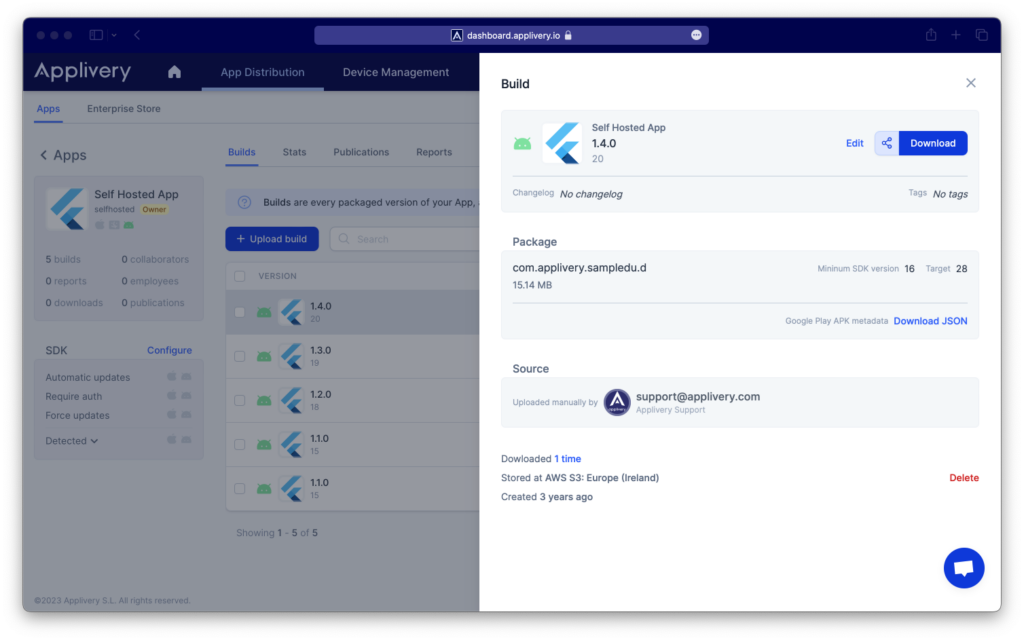Click the address bar more options icon

(696, 35)
